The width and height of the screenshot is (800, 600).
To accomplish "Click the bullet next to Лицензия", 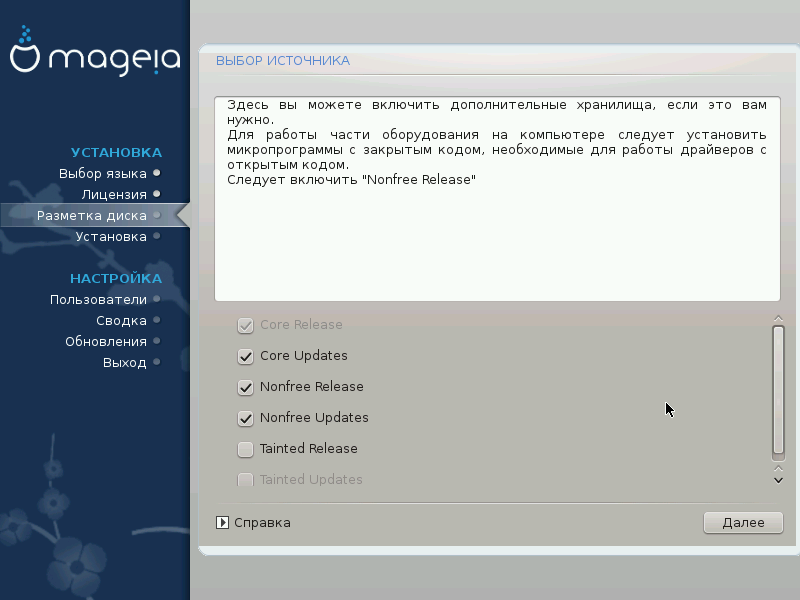I will 157,194.
